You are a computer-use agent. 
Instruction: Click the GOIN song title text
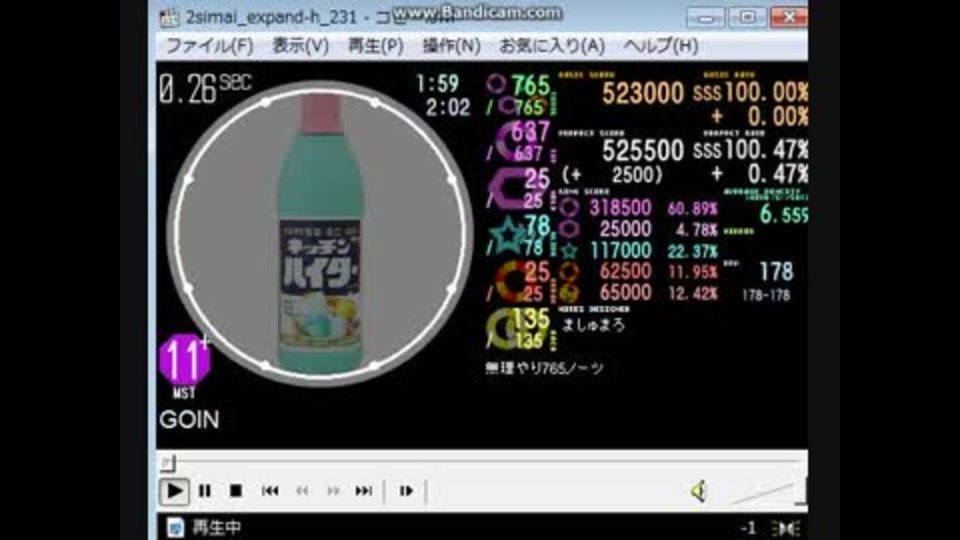[x=189, y=420]
